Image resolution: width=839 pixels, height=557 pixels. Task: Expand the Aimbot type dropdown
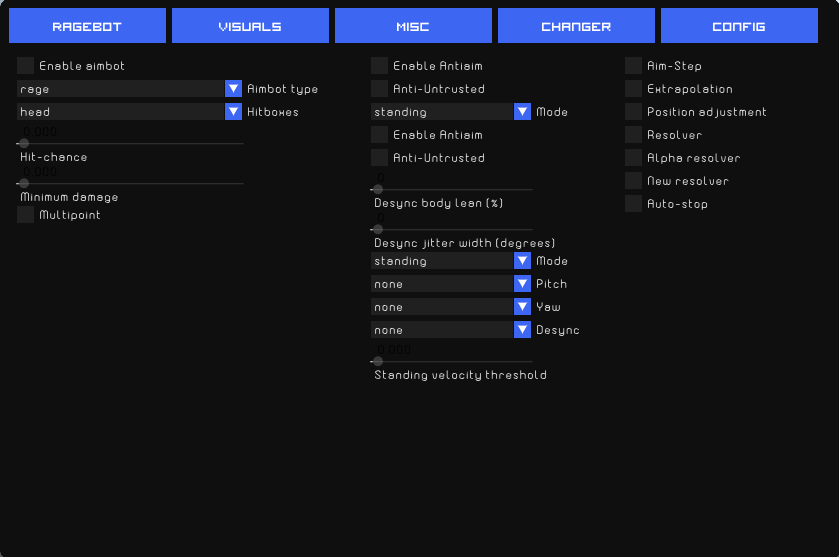[234, 89]
